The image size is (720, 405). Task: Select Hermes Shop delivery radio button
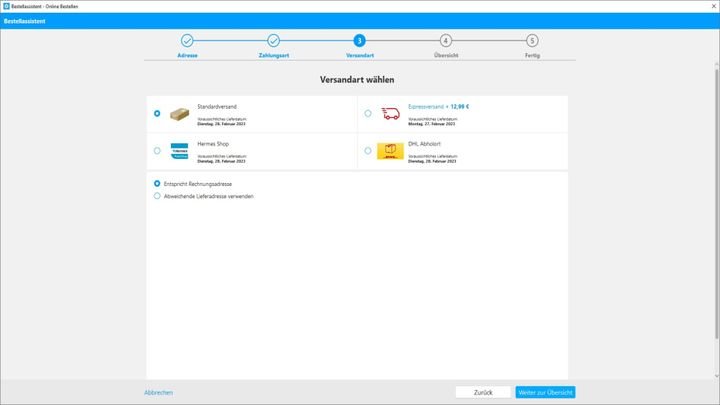[157, 151]
